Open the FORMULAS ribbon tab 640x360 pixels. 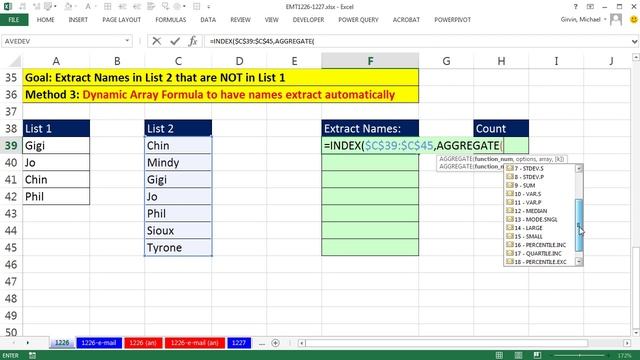click(x=171, y=20)
